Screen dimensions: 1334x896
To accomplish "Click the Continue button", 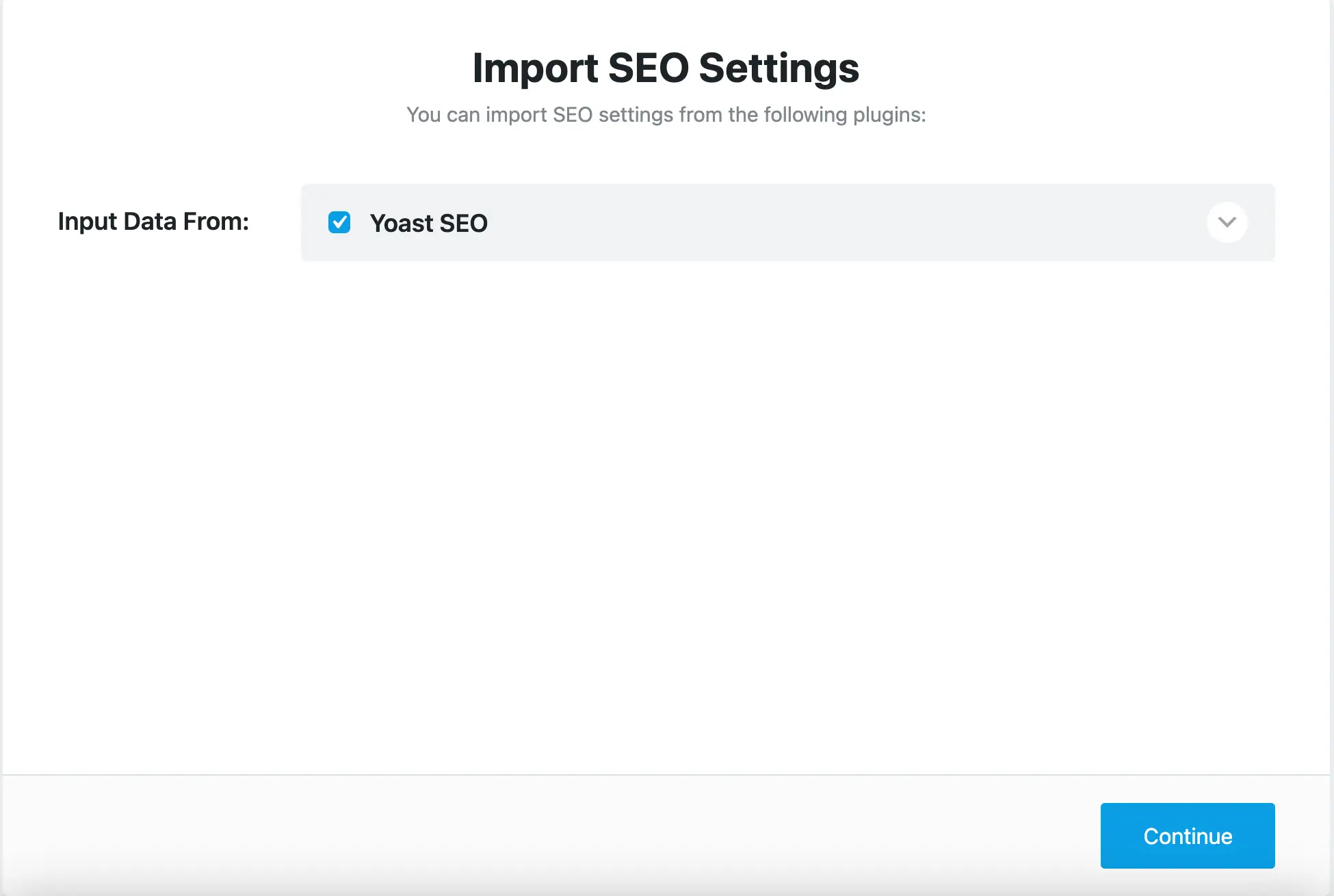I will (1187, 836).
